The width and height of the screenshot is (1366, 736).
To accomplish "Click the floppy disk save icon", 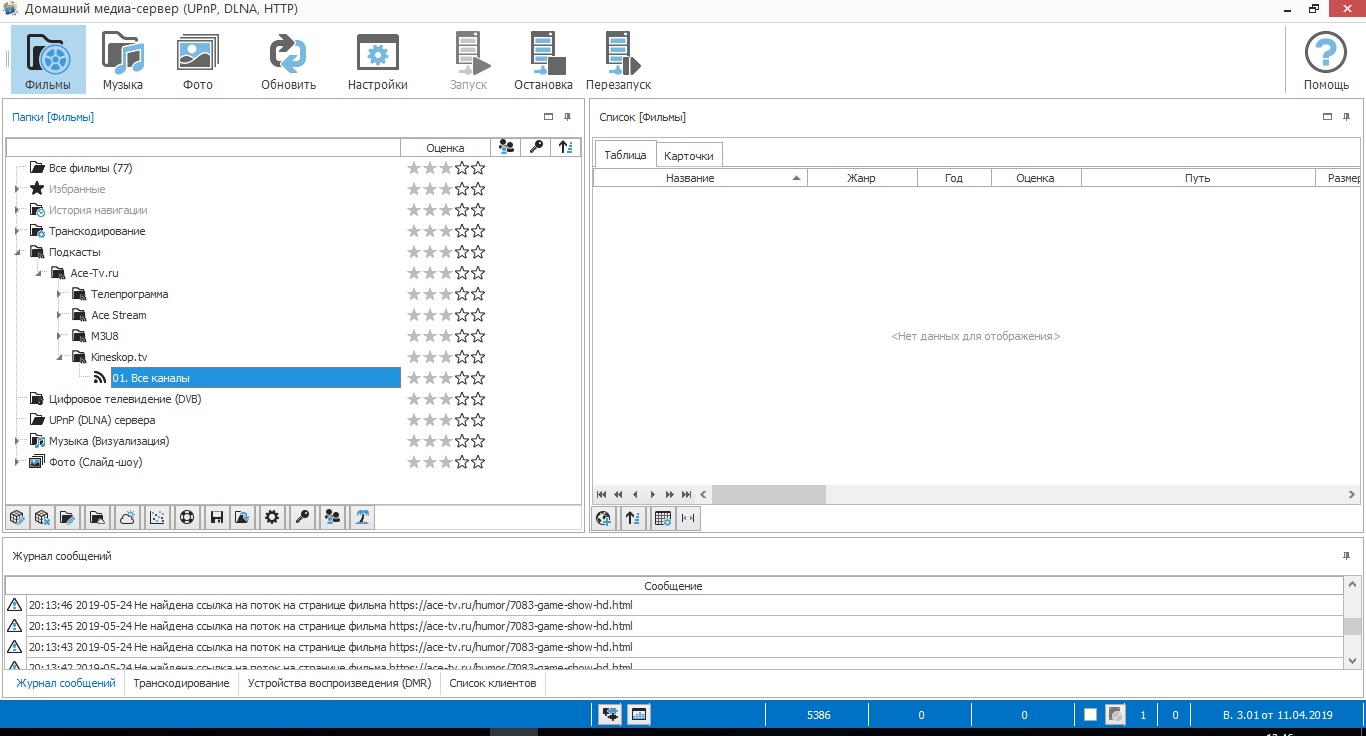I will coord(214,518).
